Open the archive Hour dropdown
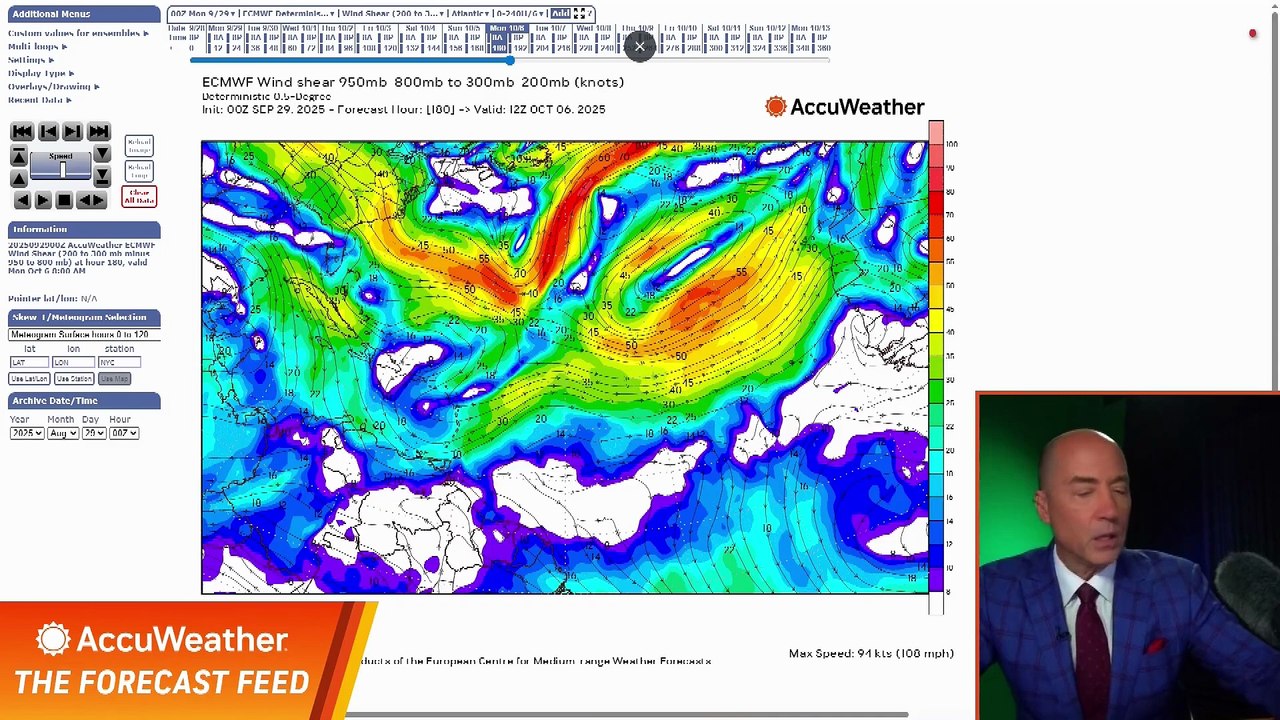This screenshot has width=1280, height=720. point(123,433)
